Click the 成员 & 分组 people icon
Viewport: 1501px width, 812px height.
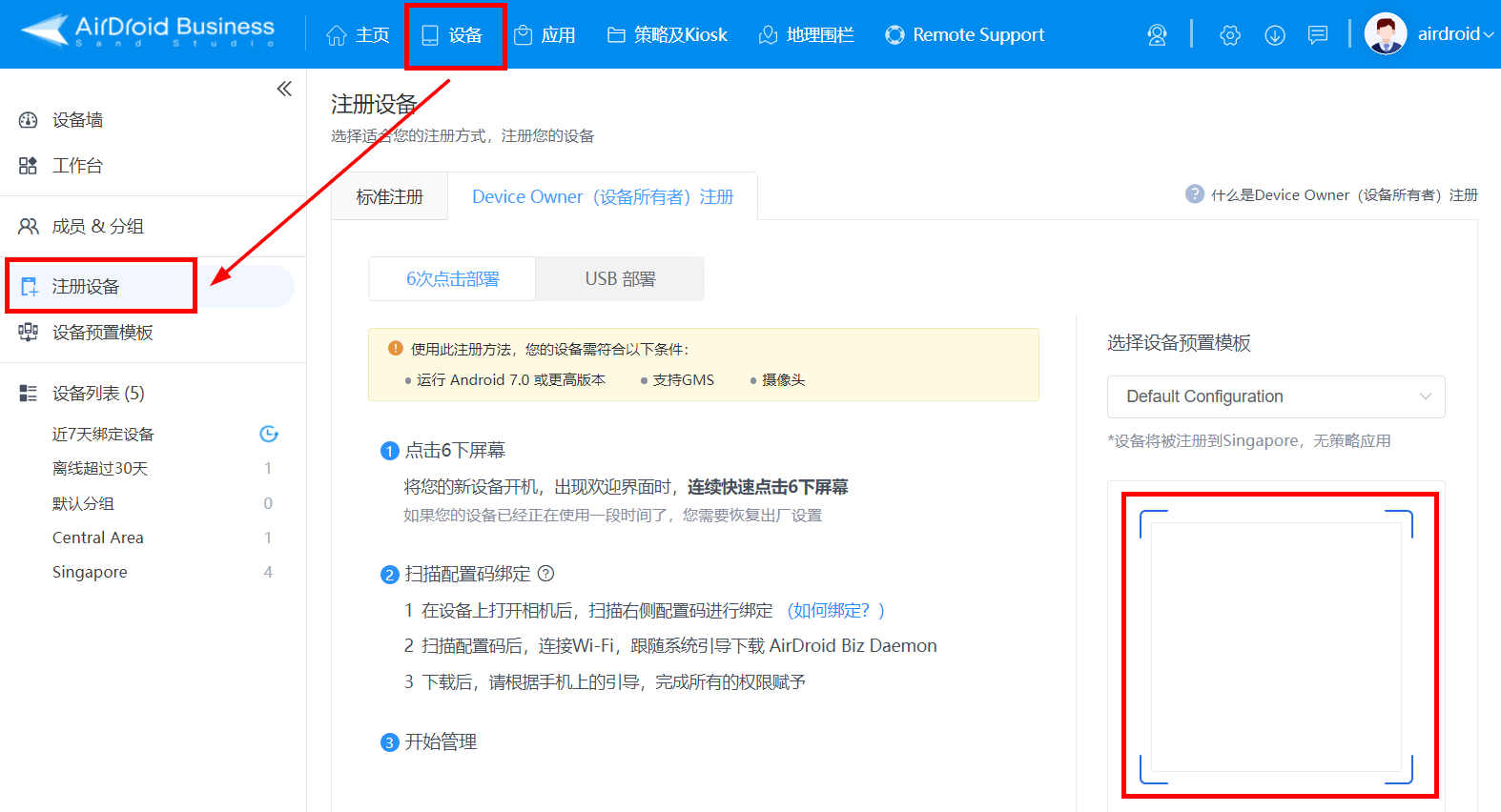(x=29, y=227)
